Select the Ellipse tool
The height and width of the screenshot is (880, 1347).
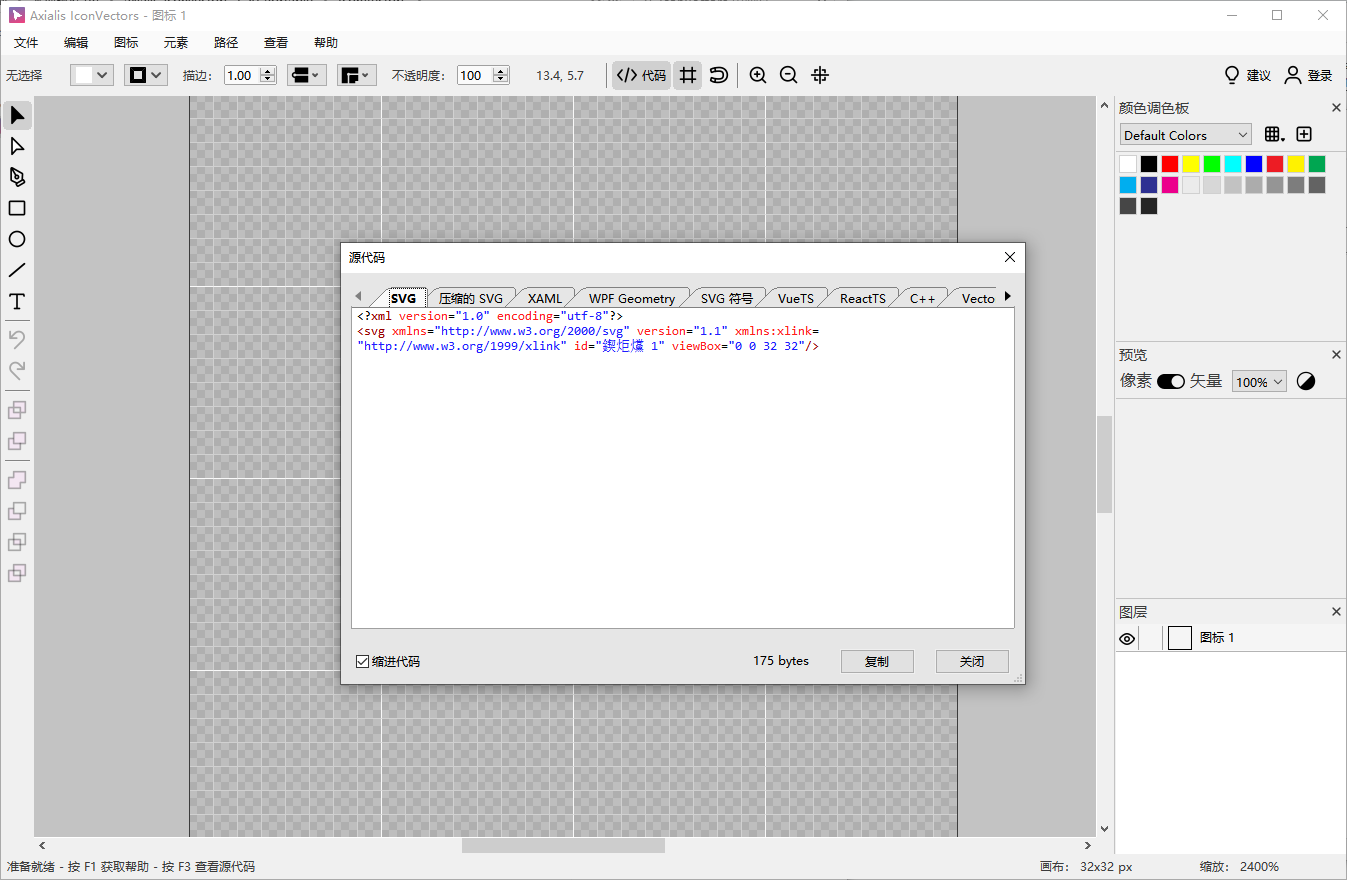(17, 239)
